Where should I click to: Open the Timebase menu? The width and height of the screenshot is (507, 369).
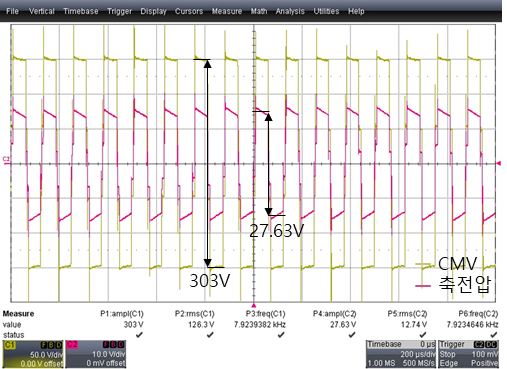[81, 11]
